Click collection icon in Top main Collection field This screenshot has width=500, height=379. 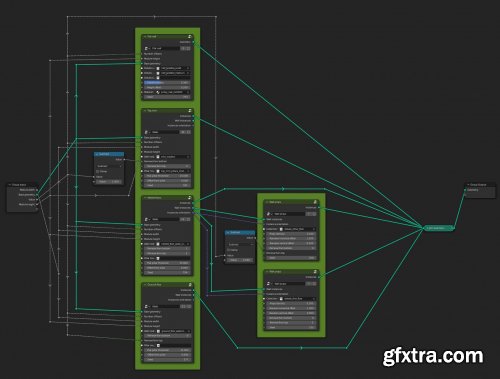pyautogui.click(x=158, y=156)
